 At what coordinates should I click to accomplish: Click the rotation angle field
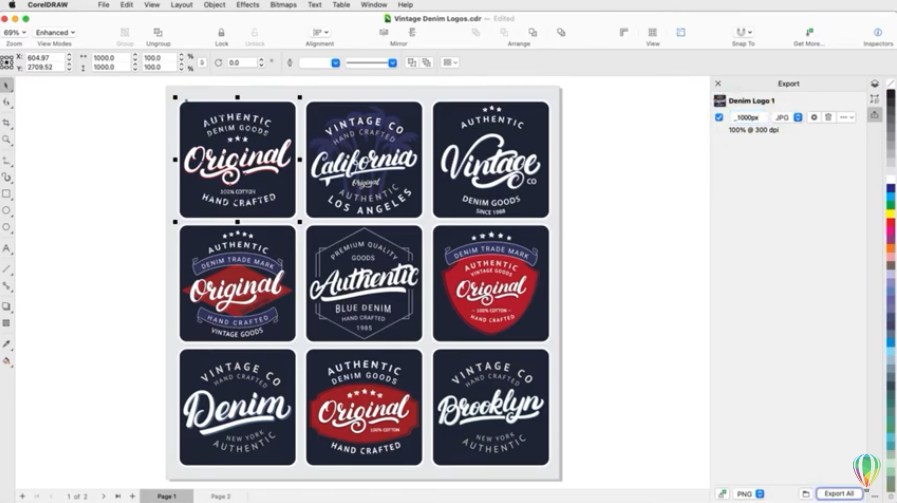(241, 62)
